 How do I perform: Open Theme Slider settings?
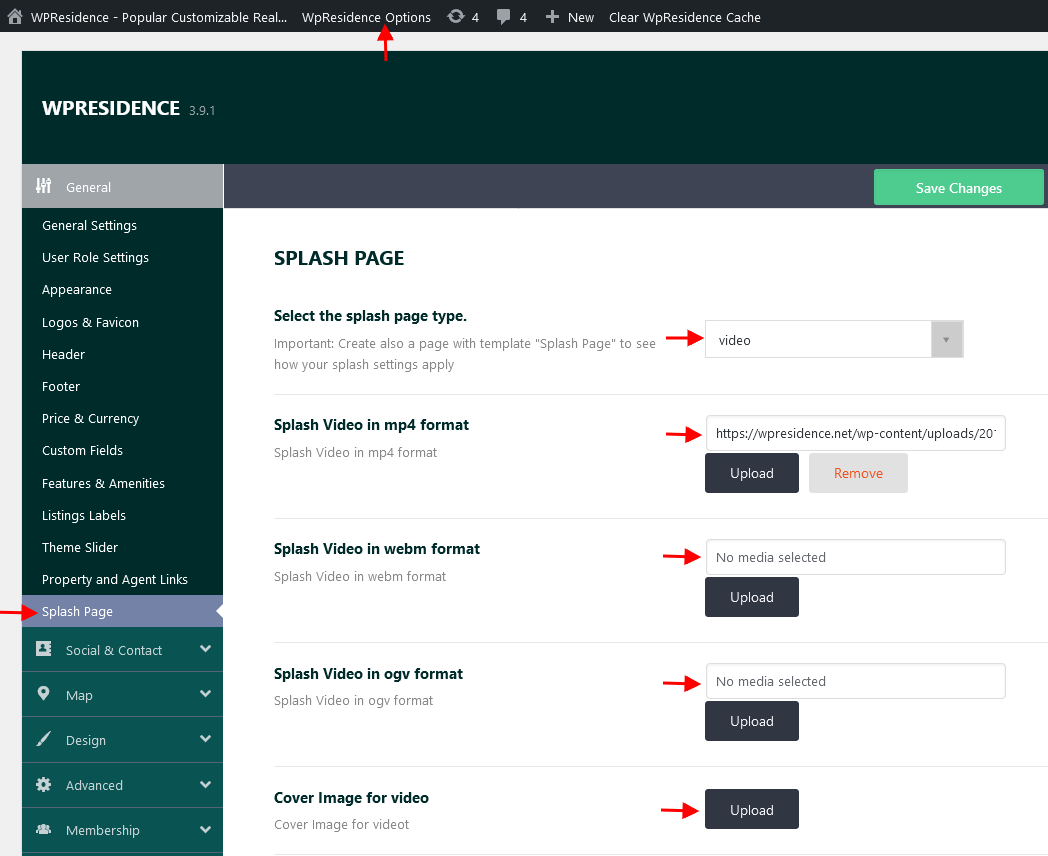coord(80,547)
